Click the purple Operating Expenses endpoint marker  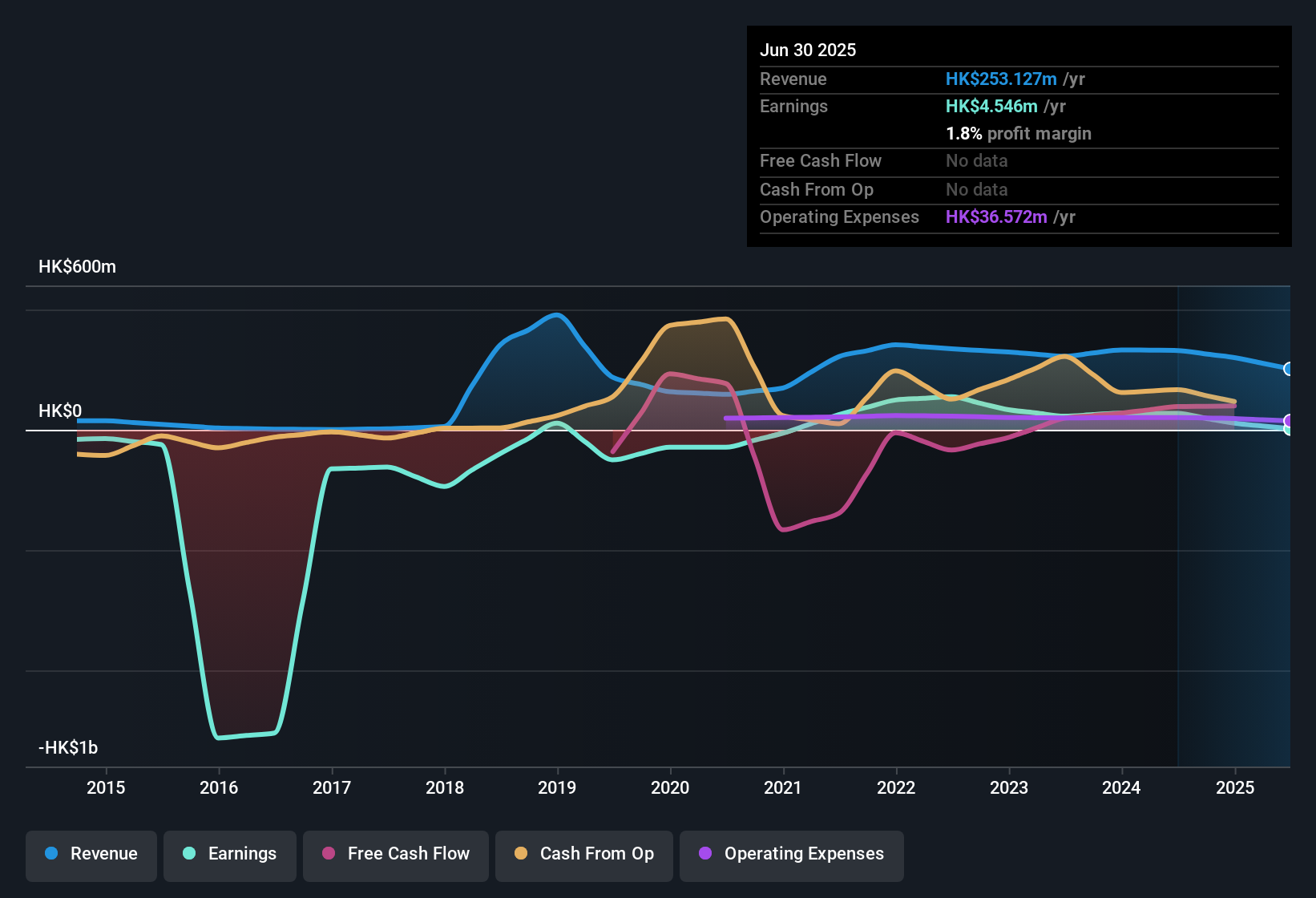click(x=1289, y=421)
